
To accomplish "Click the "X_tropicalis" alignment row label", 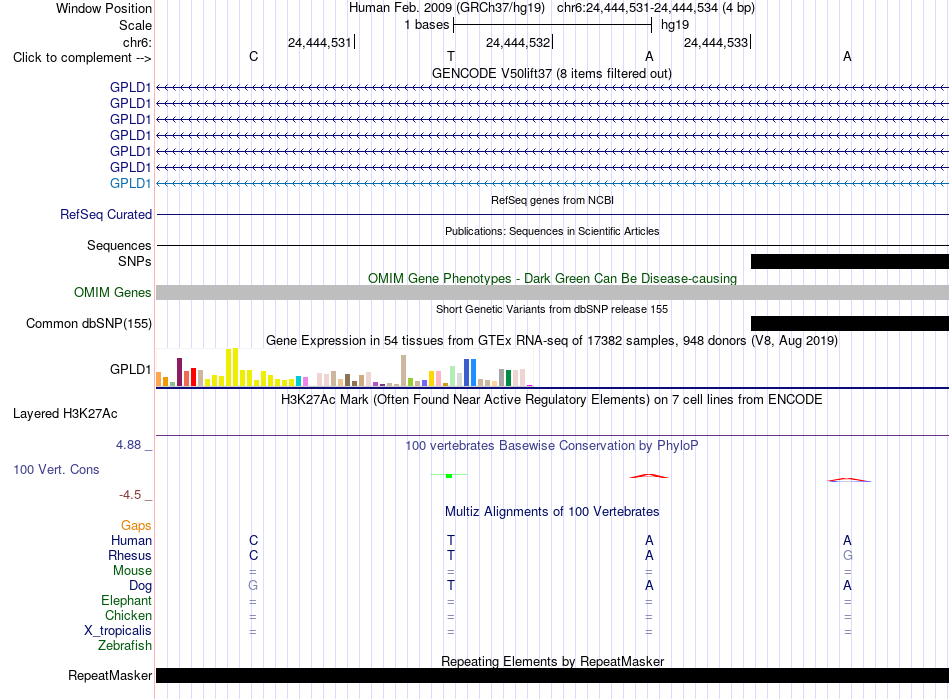I will click(118, 631).
